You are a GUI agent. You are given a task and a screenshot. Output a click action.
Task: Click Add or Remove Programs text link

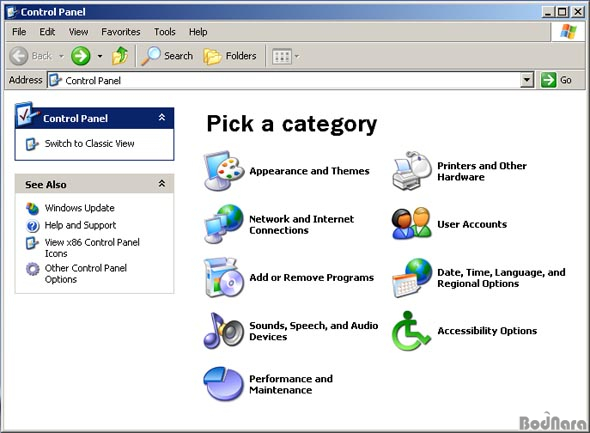(312, 278)
